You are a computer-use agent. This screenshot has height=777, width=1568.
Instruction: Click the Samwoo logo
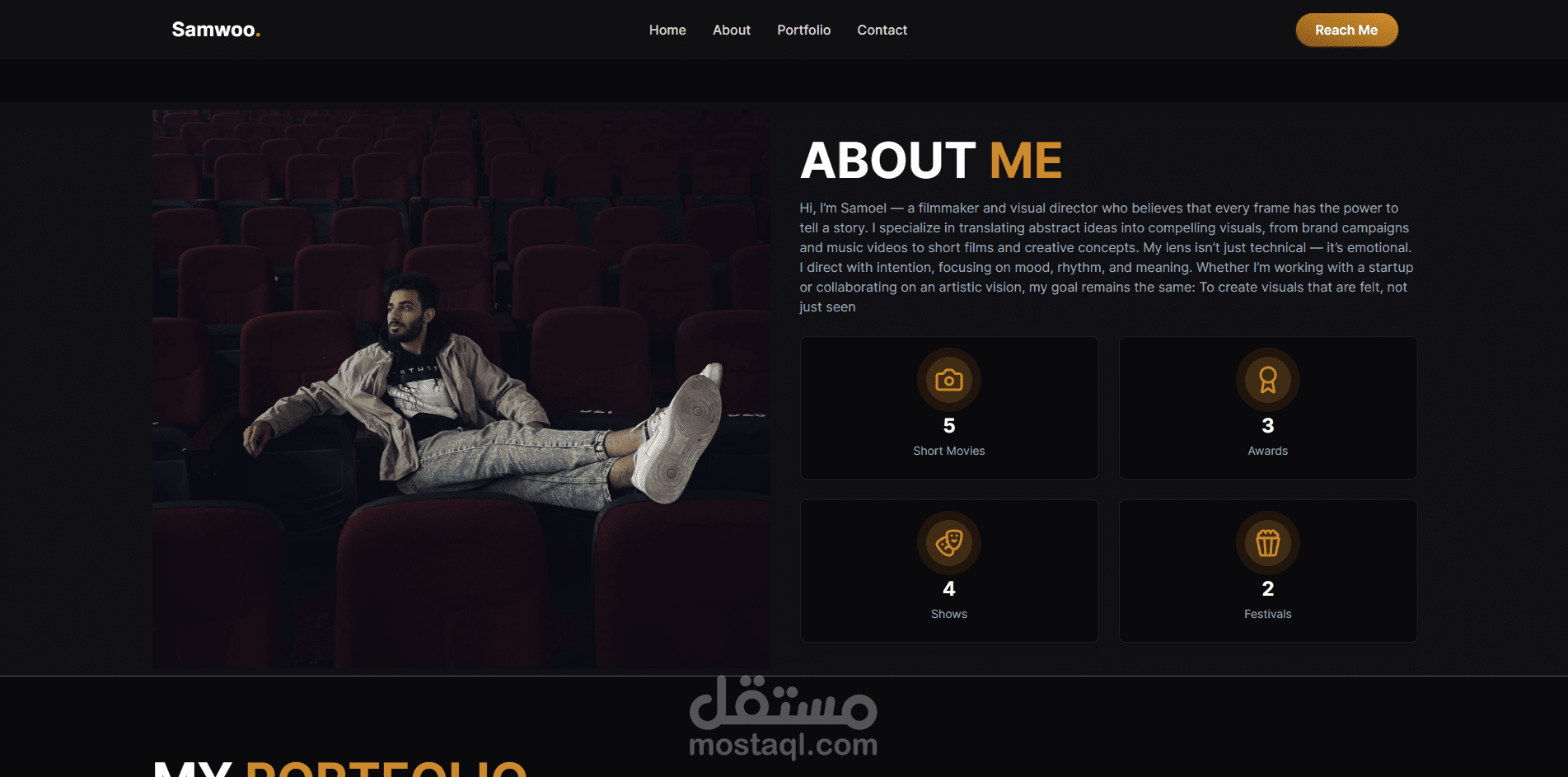pyautogui.click(x=216, y=30)
